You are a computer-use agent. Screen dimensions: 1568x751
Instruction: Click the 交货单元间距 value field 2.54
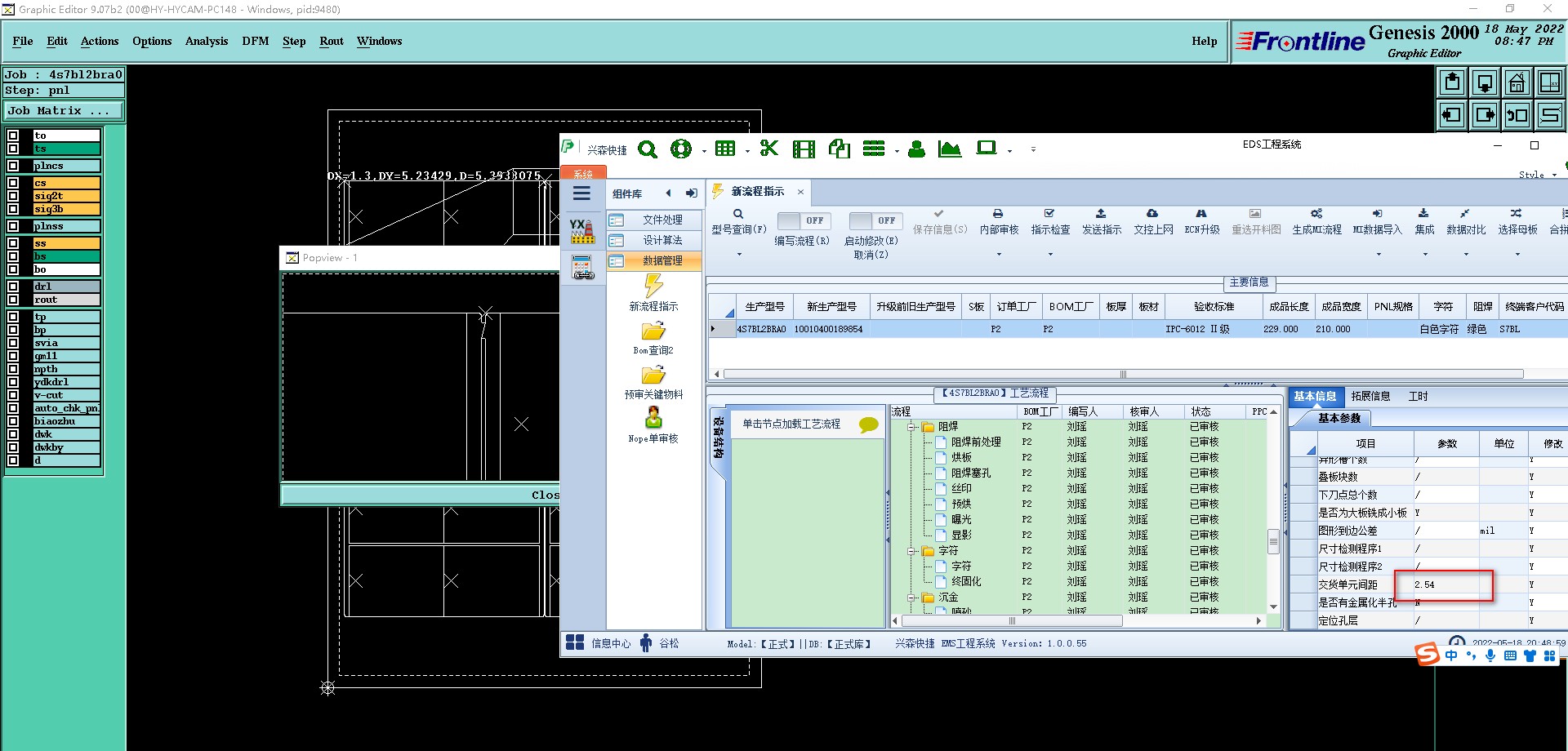(x=1445, y=584)
